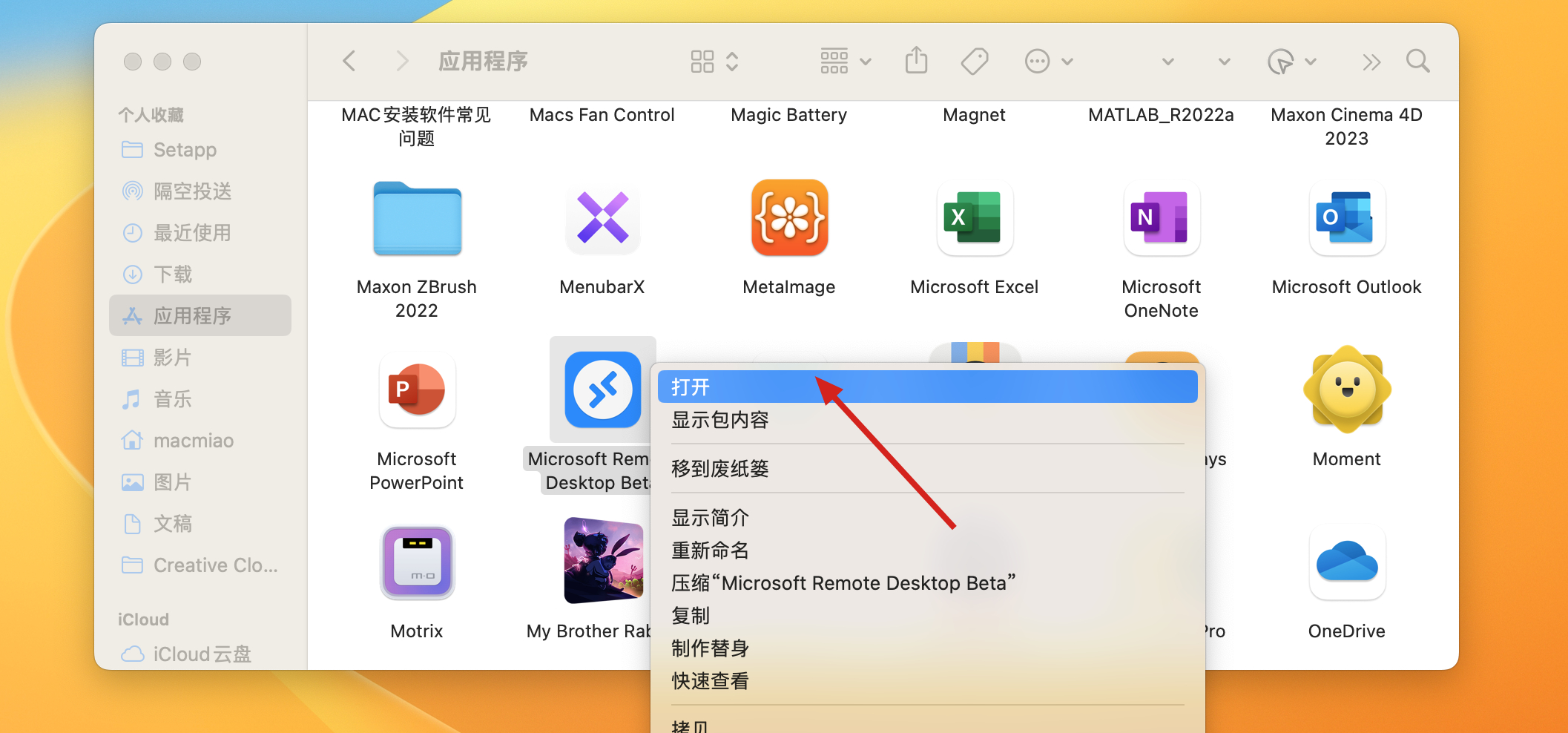The height and width of the screenshot is (733, 1568).
Task: Select the OneDrive cloud icon
Action: tap(1346, 562)
